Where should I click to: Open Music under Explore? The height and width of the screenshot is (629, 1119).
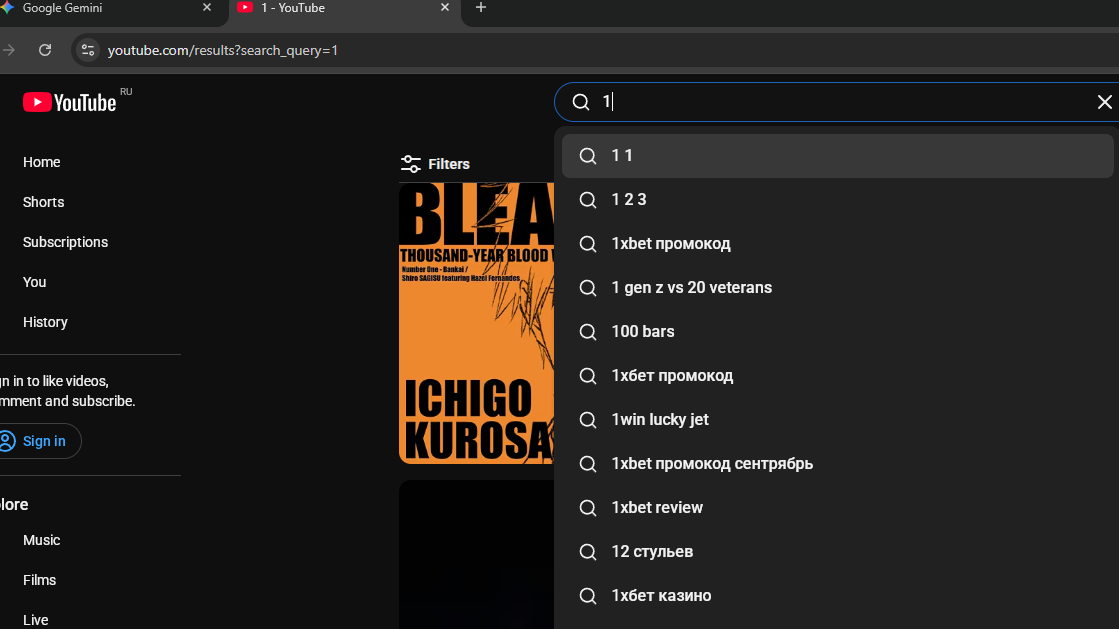point(41,540)
